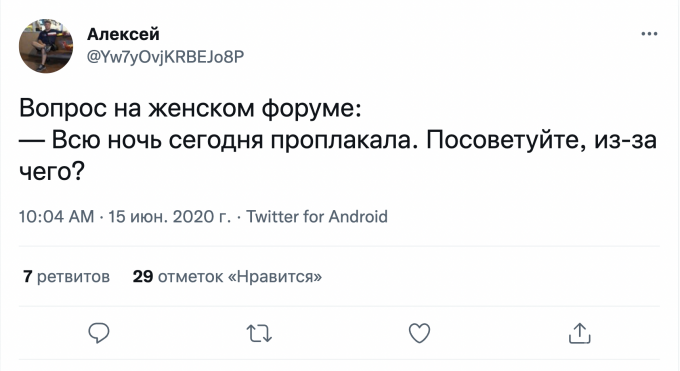Image resolution: width=680 pixels, height=371 pixels.
Task: Visit the Алексей display name link
Action: pos(123,34)
